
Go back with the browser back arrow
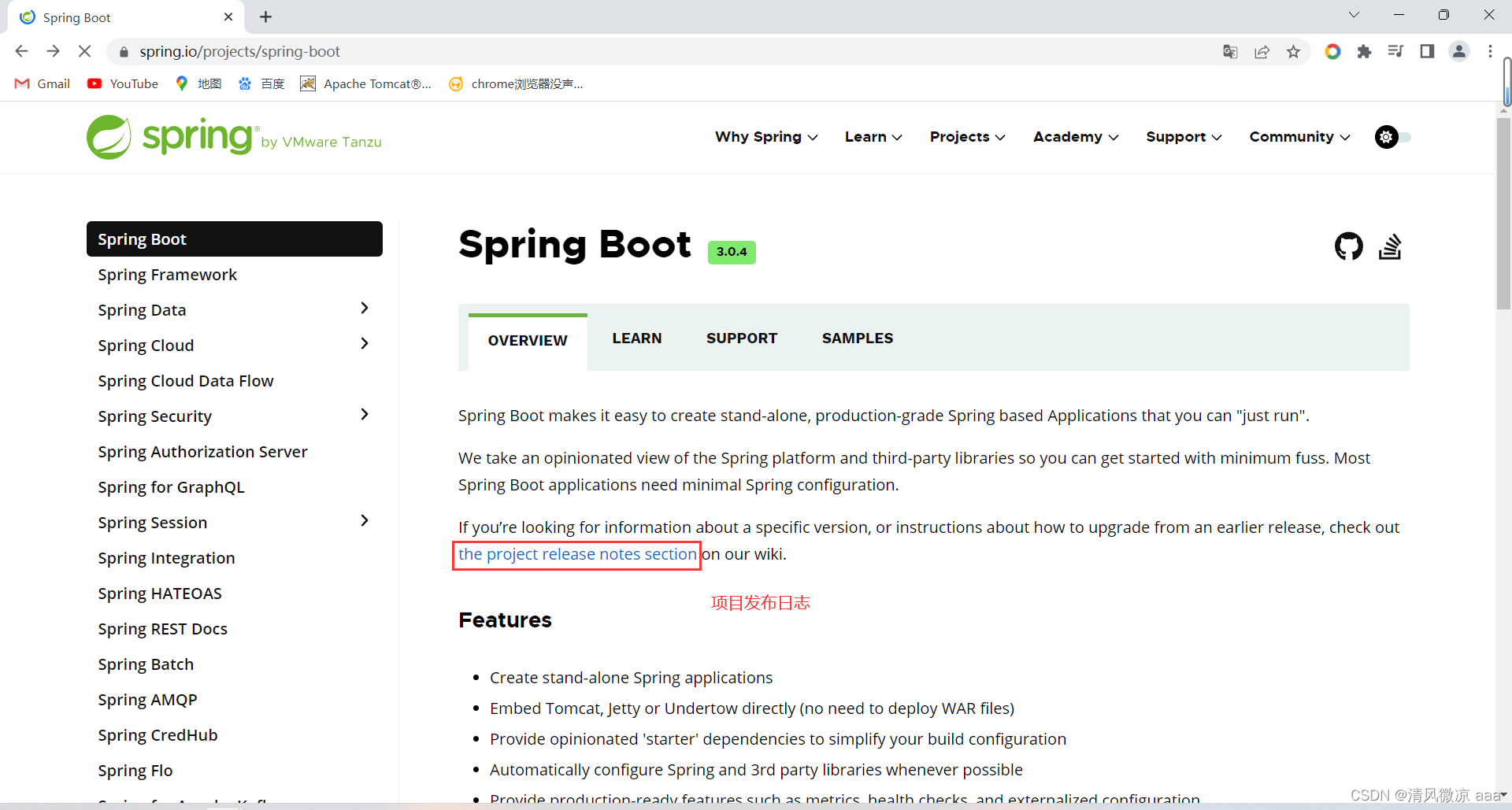tap(21, 51)
